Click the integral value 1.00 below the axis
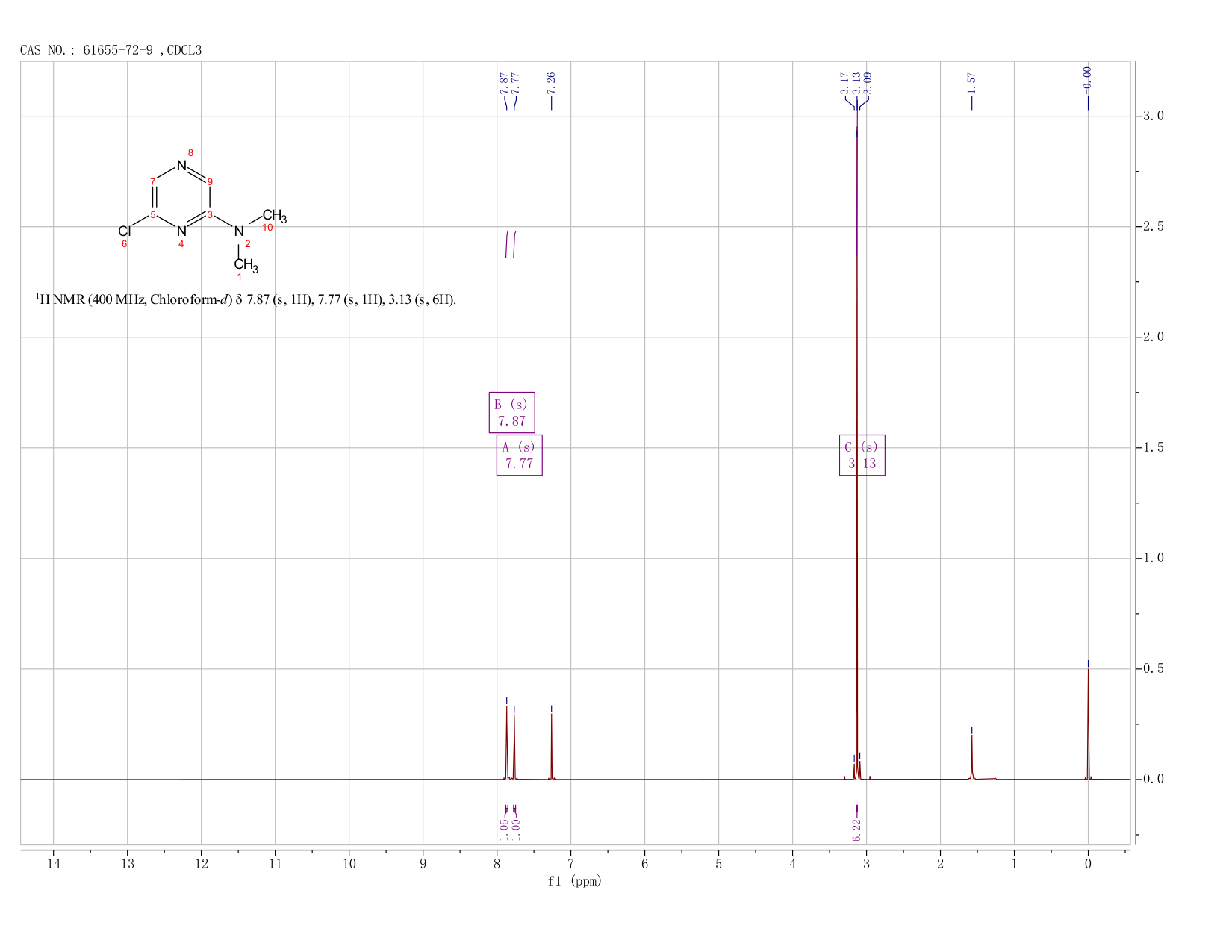 [516, 830]
